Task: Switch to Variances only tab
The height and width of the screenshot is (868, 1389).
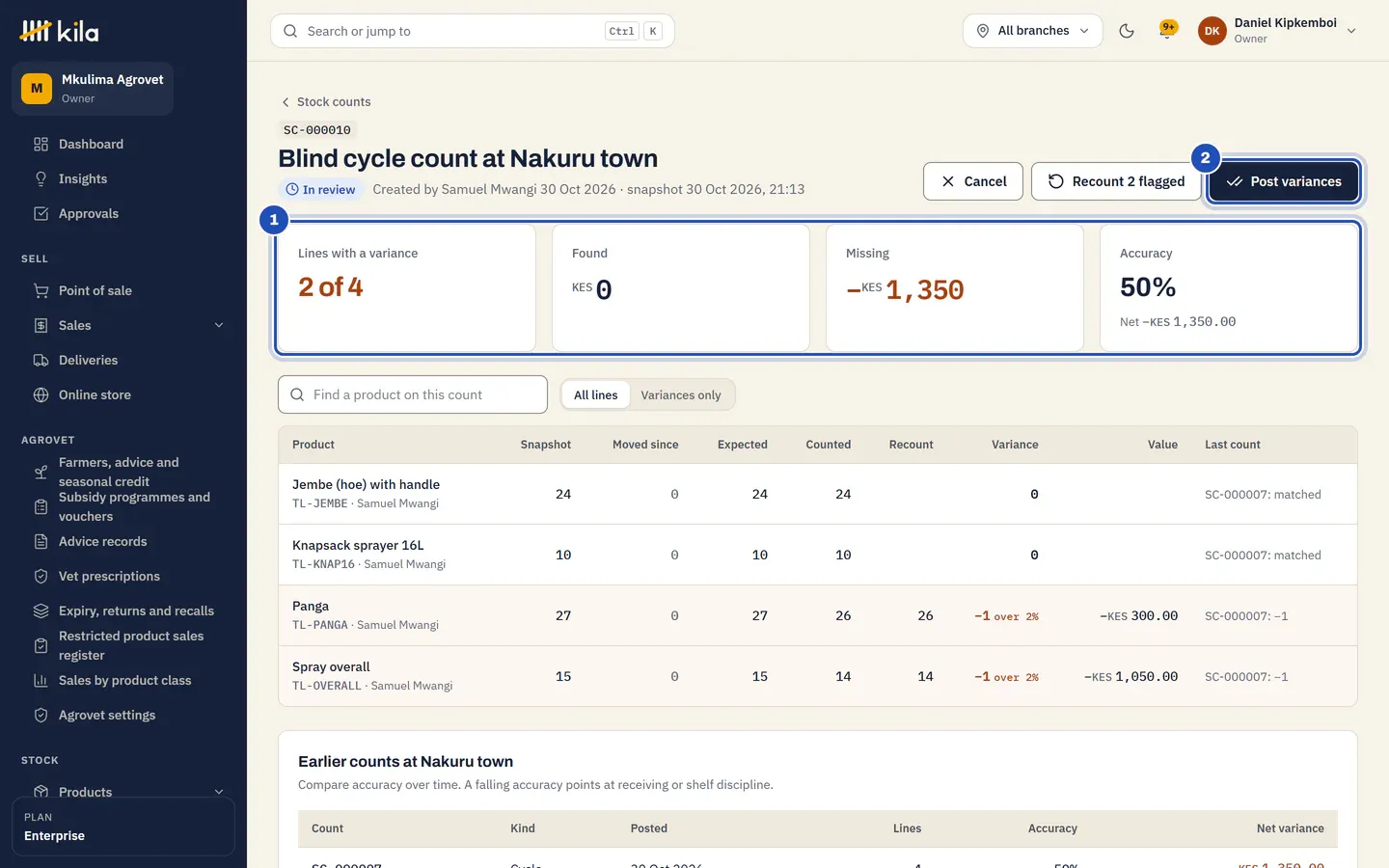Action: 681,394
